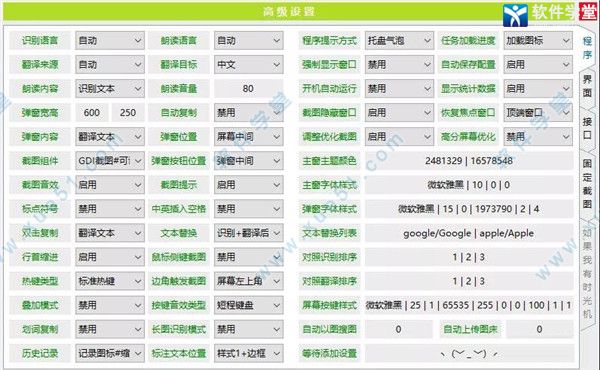Image resolution: width=600 pixels, height=370 pixels.
Task: Click the 对照翻译排序 value field
Action: (469, 281)
